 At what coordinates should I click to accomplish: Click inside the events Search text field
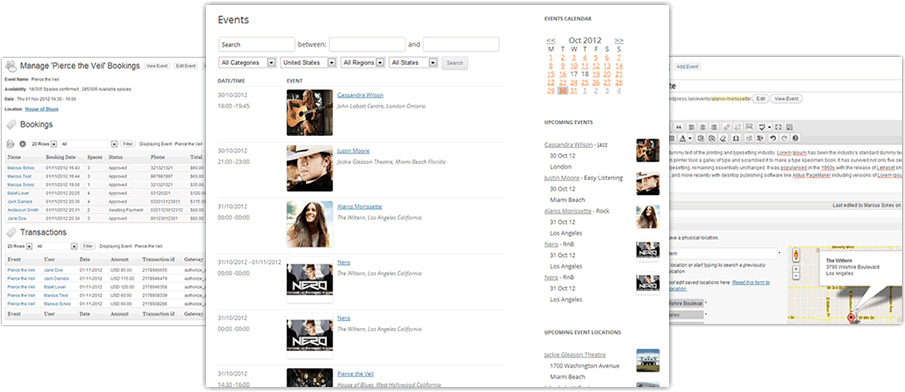257,44
